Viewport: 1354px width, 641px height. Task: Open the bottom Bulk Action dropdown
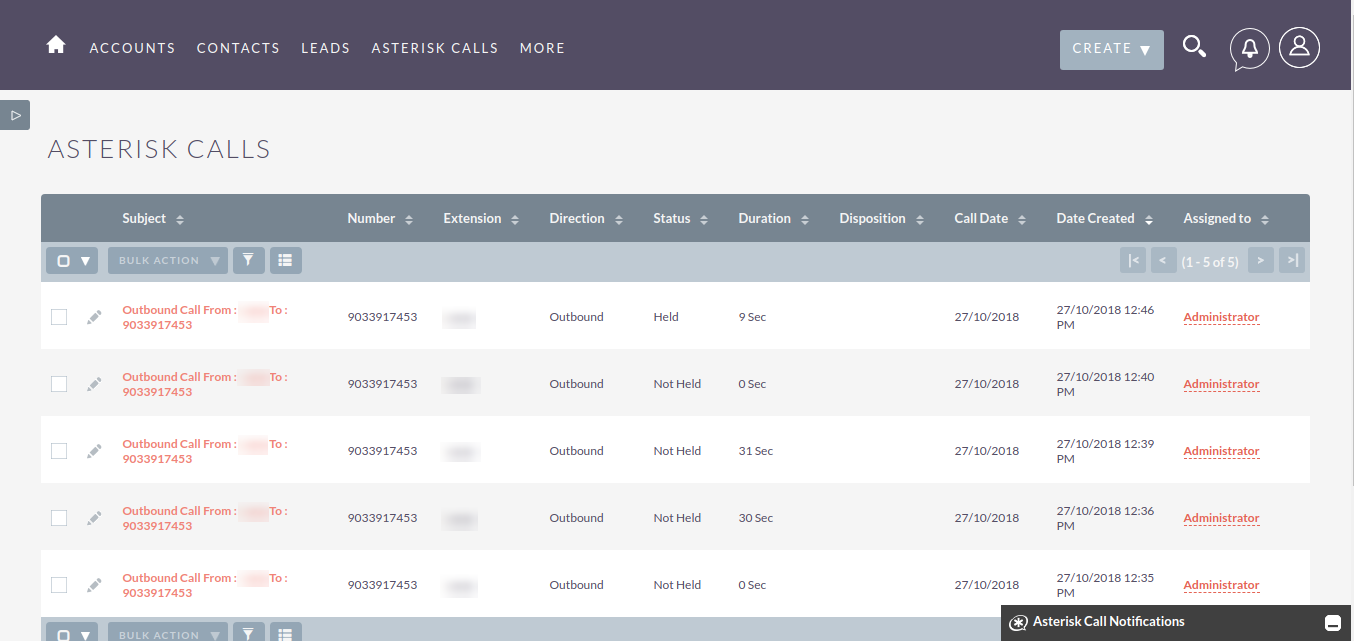(168, 632)
